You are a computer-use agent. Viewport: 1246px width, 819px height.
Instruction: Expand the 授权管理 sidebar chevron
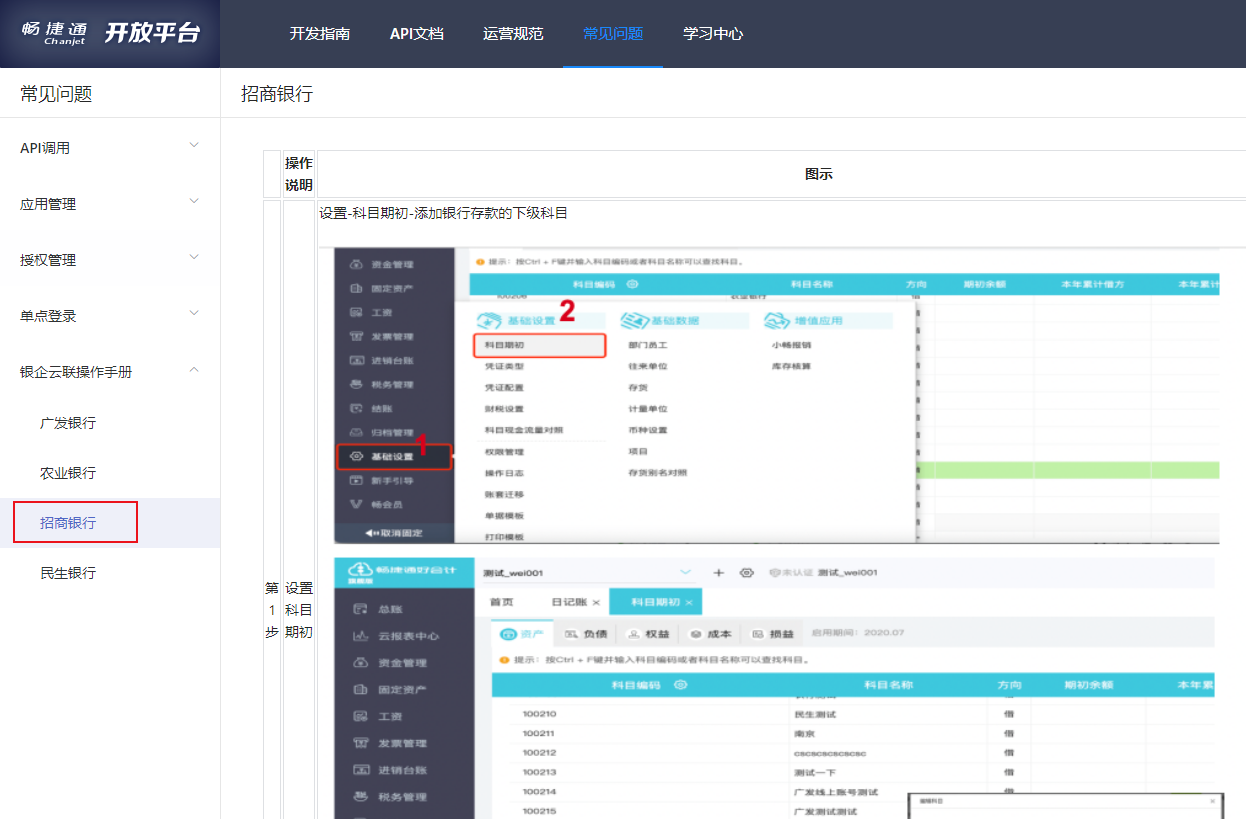[x=194, y=258]
